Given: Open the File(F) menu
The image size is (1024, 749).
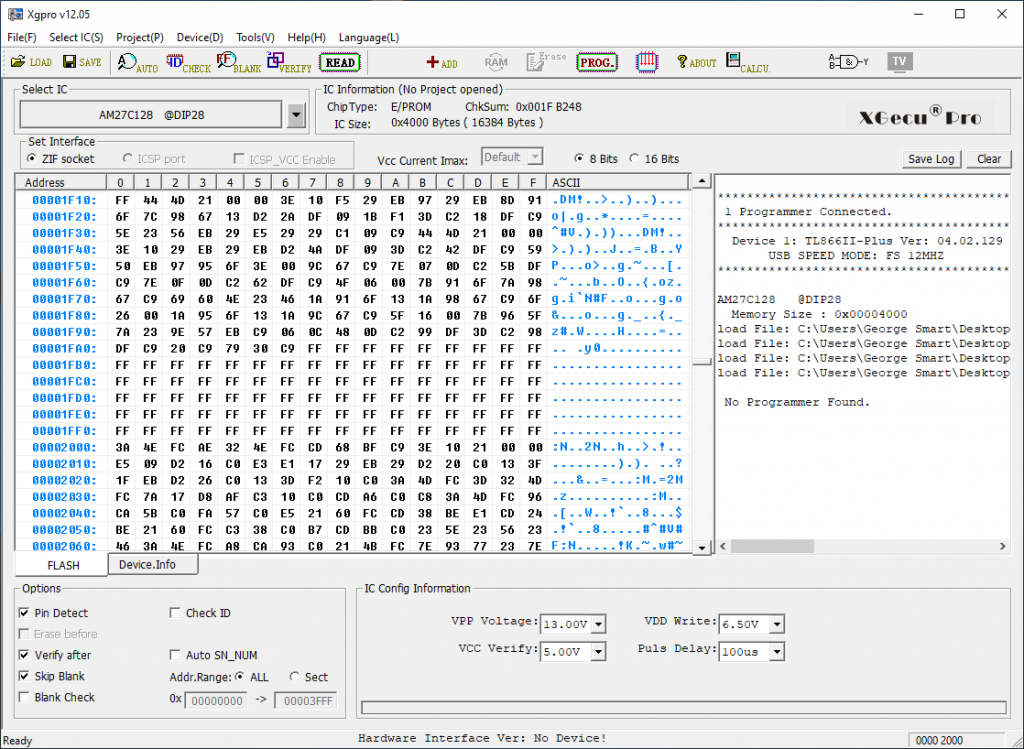Looking at the screenshot, I should click(x=22, y=38).
